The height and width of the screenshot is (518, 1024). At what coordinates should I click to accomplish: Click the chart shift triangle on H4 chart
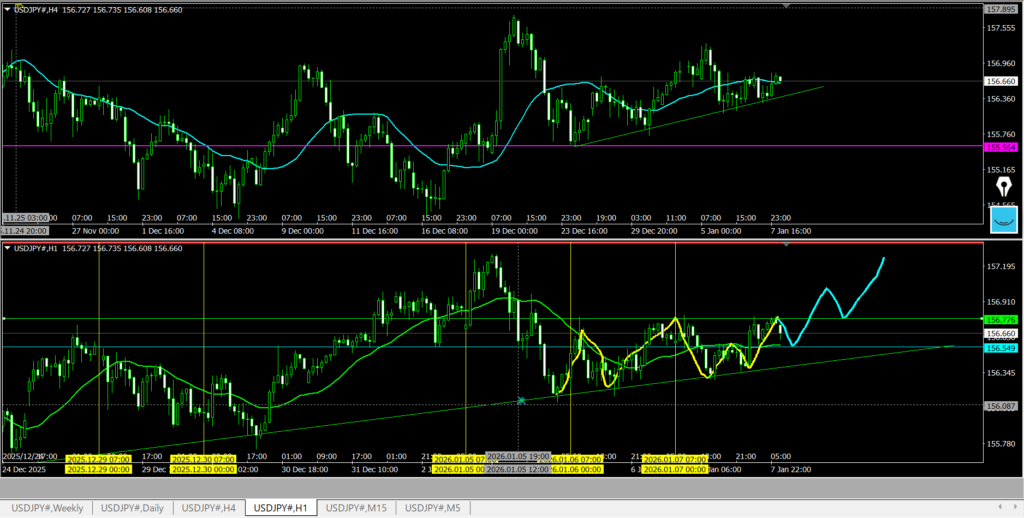coord(786,7)
